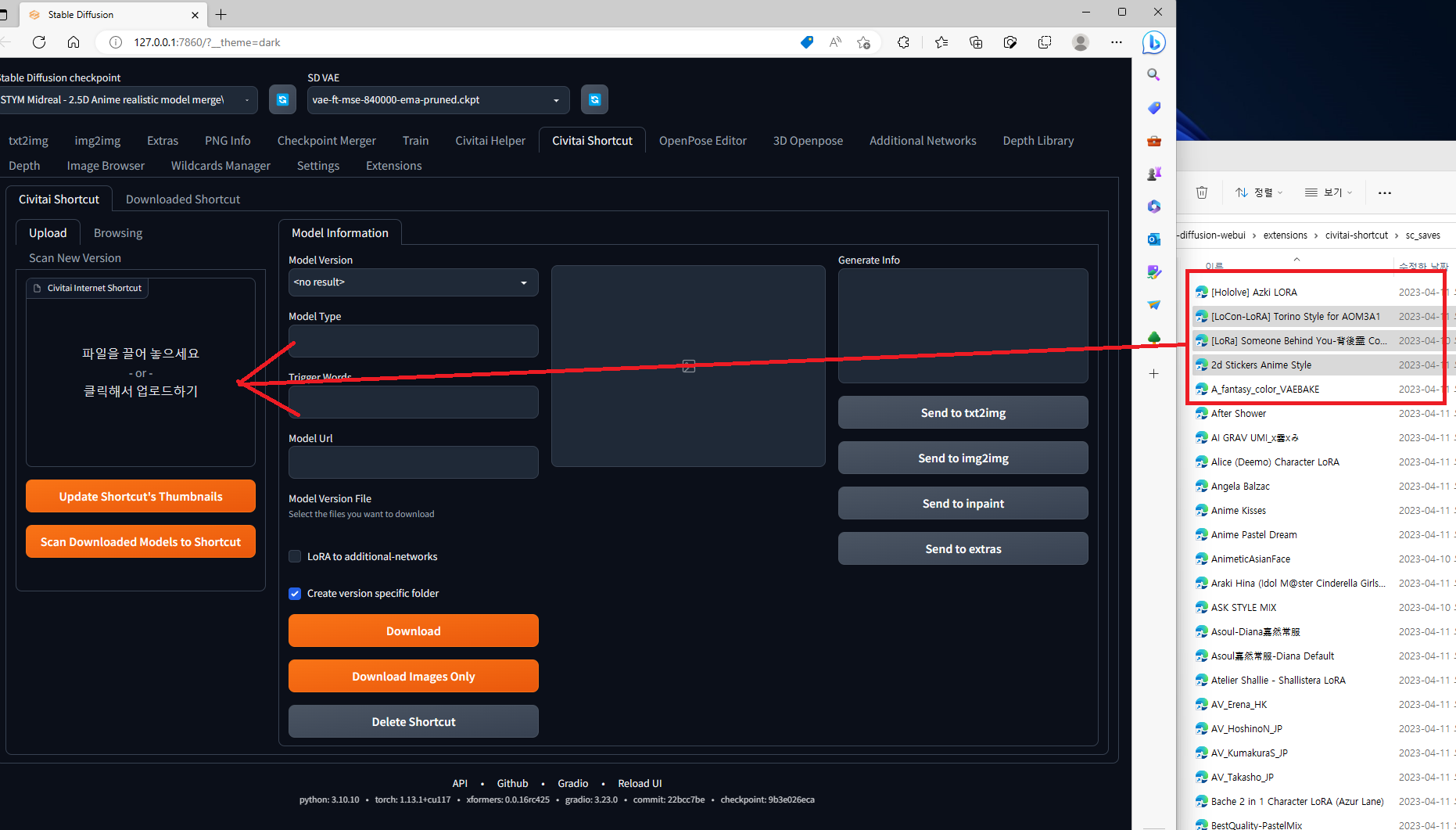
Task: Click the sidebar search icon
Action: click(x=1153, y=75)
